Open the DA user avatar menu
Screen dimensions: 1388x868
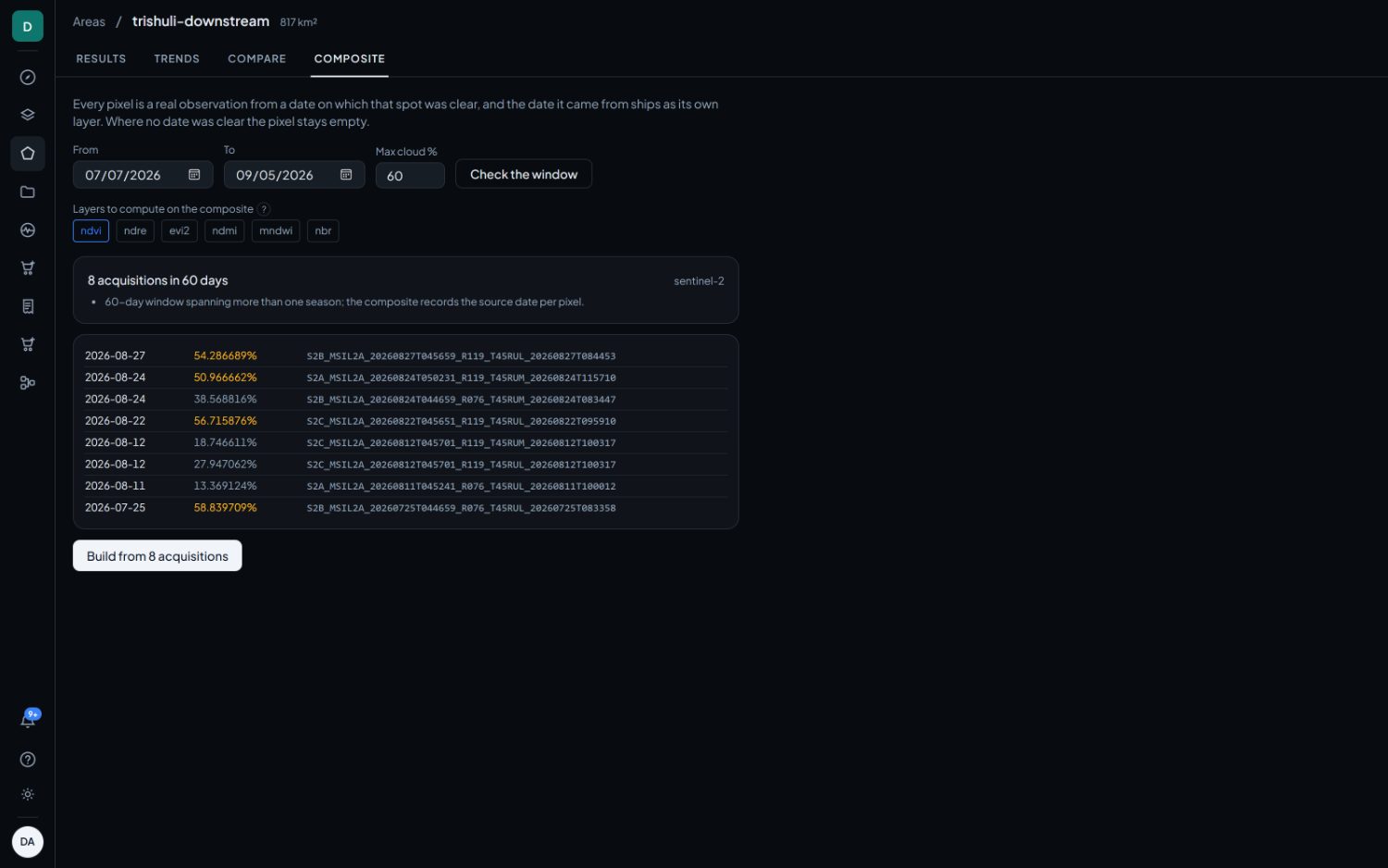[28, 842]
